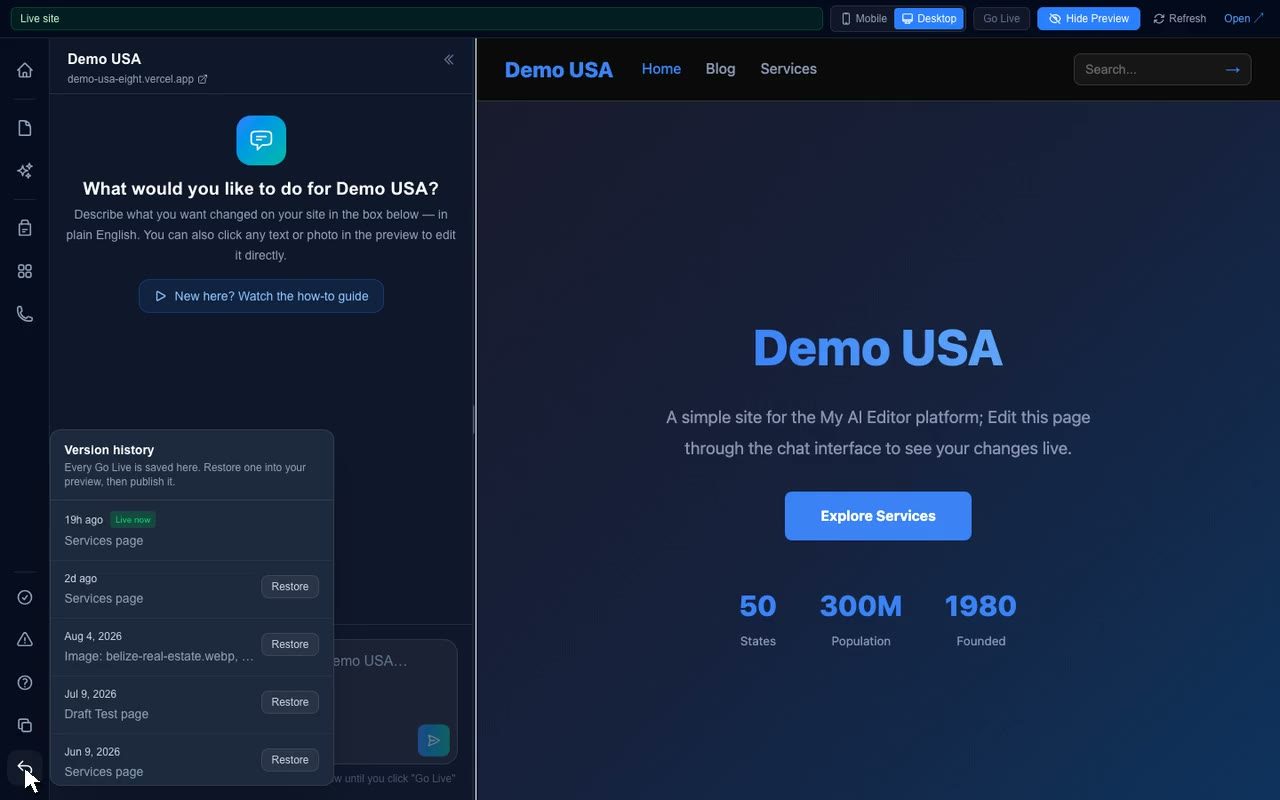
Task: Click the send message arrow button
Action: click(x=434, y=741)
